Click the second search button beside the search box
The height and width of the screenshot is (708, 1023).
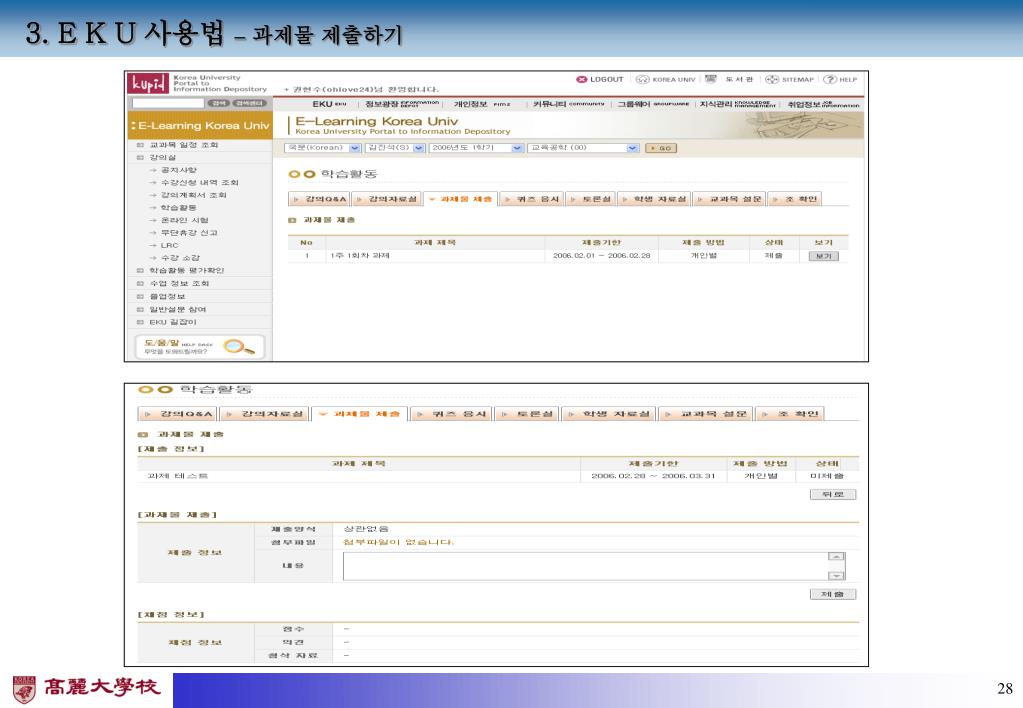coord(250,103)
